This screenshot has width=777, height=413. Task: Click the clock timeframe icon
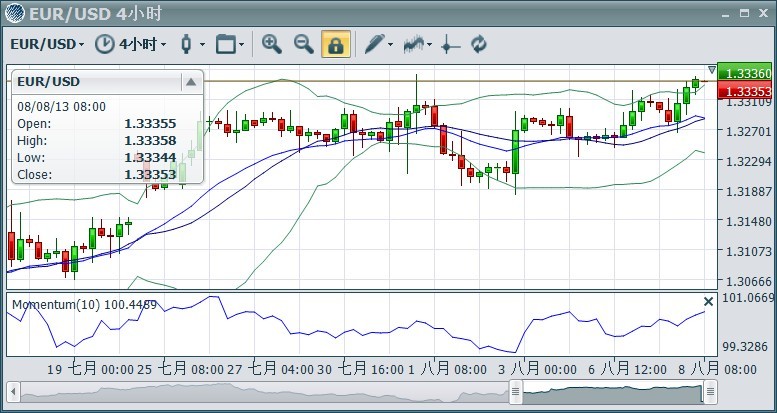[104, 44]
